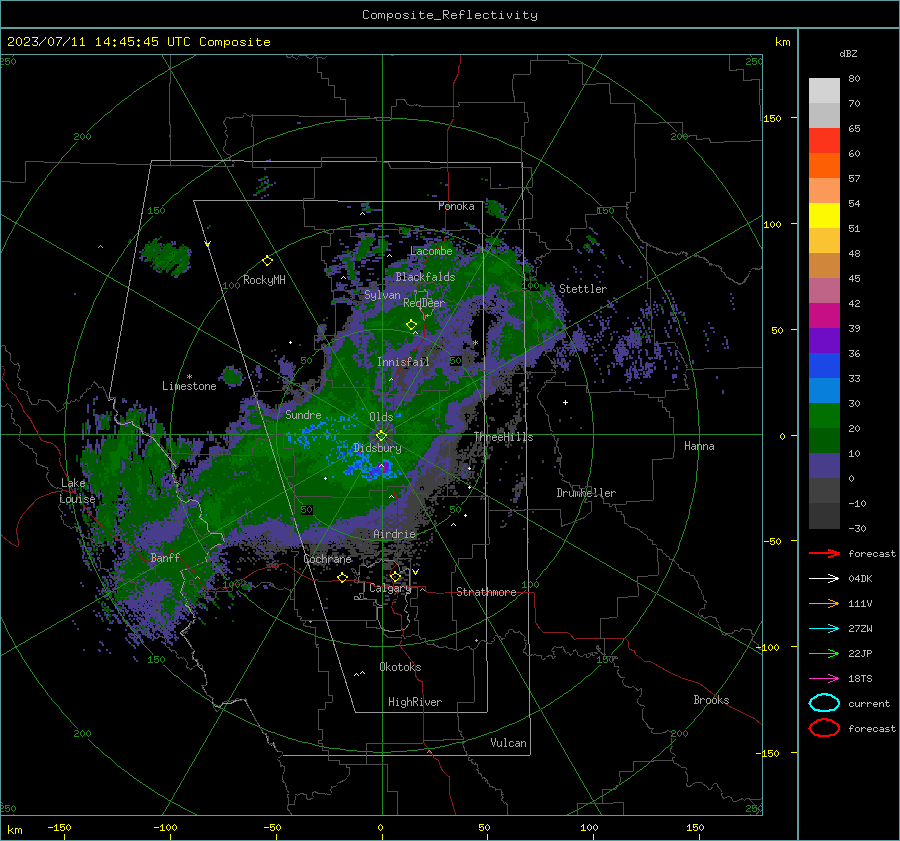Click the red 60-65 dBZ color swatch
The width and height of the screenshot is (900, 841).
pos(824,141)
